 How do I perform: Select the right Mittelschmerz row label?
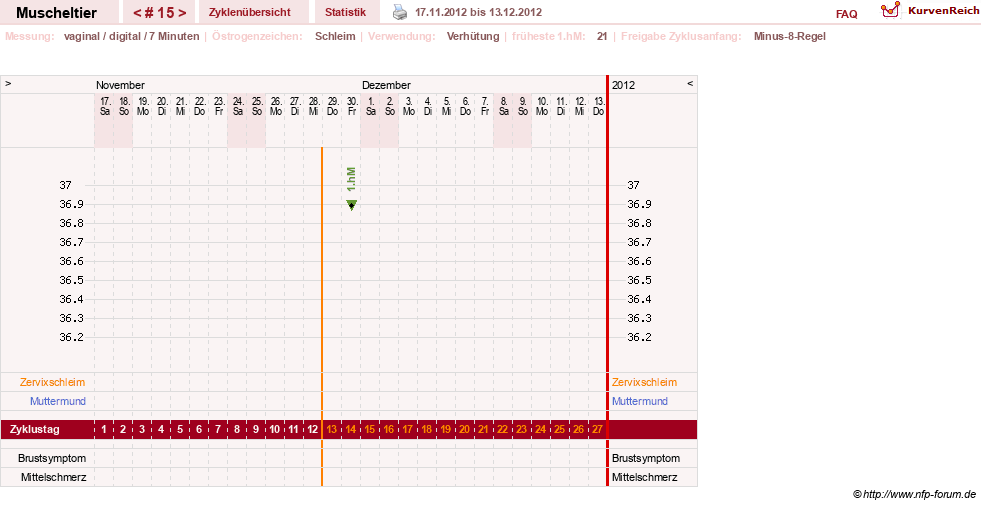tap(645, 477)
